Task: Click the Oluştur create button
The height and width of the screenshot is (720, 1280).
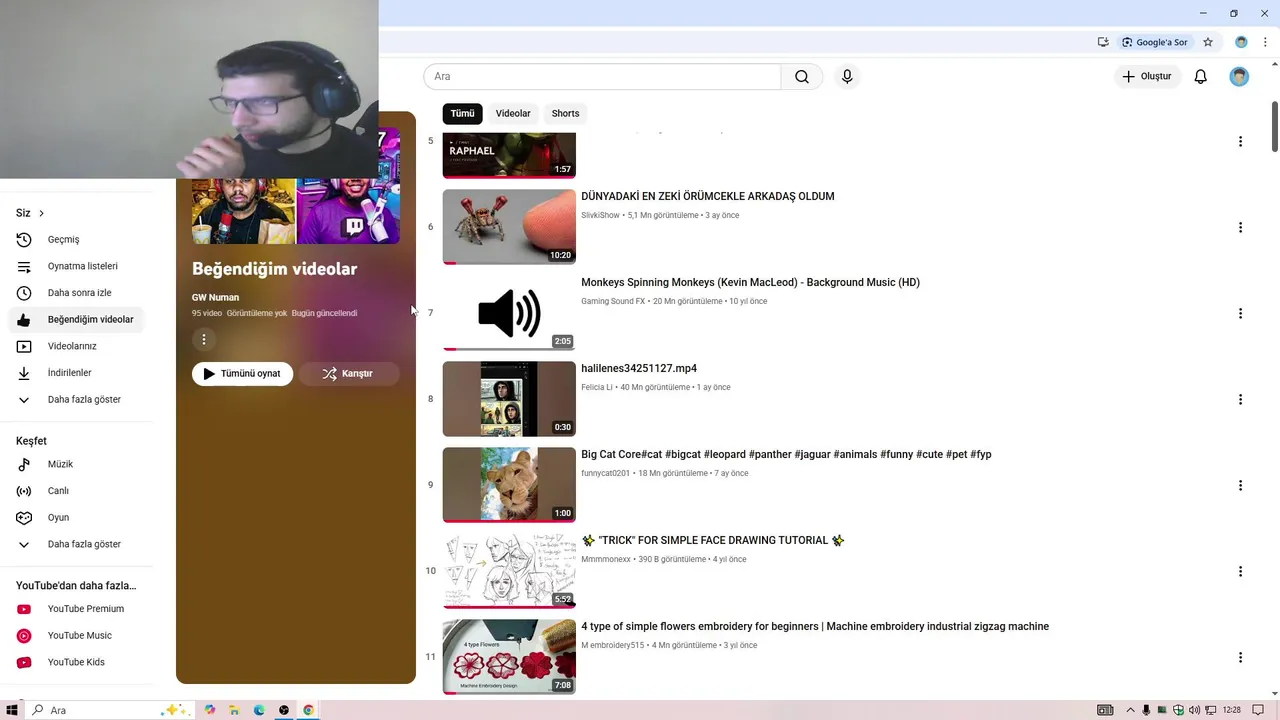Action: click(x=1147, y=77)
